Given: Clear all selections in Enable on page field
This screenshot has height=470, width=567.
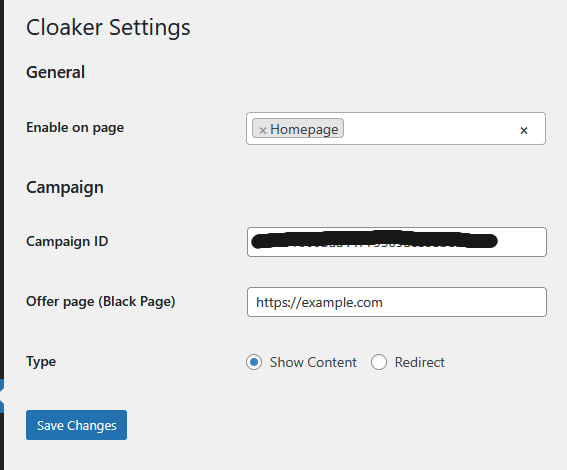Looking at the screenshot, I should (x=524, y=130).
